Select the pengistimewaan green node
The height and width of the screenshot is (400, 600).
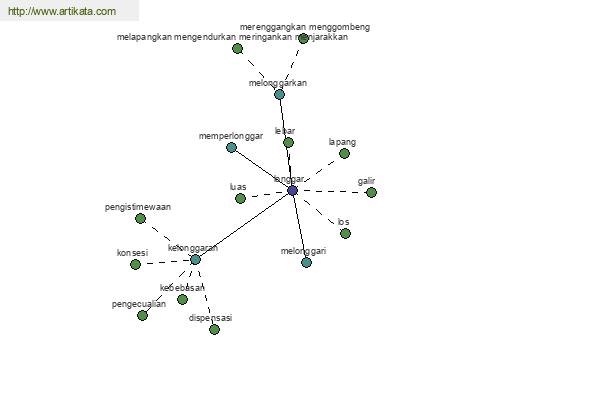(x=140, y=219)
